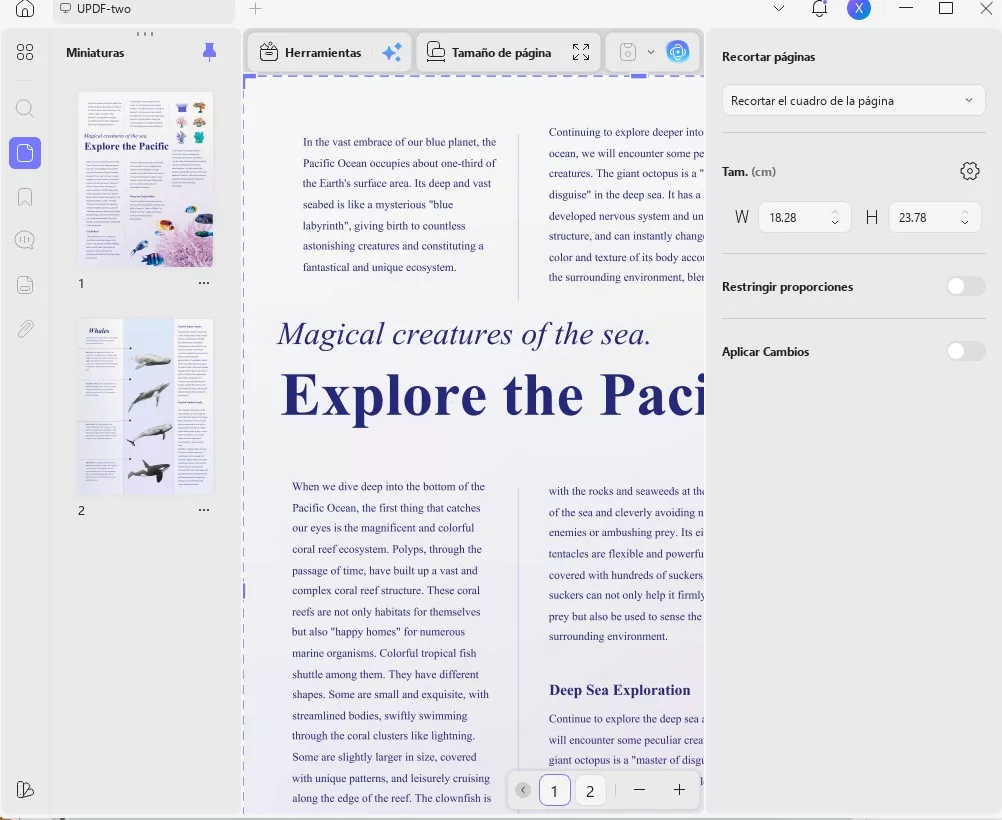
Task: Click the Tamaño de página button
Action: pos(489,52)
